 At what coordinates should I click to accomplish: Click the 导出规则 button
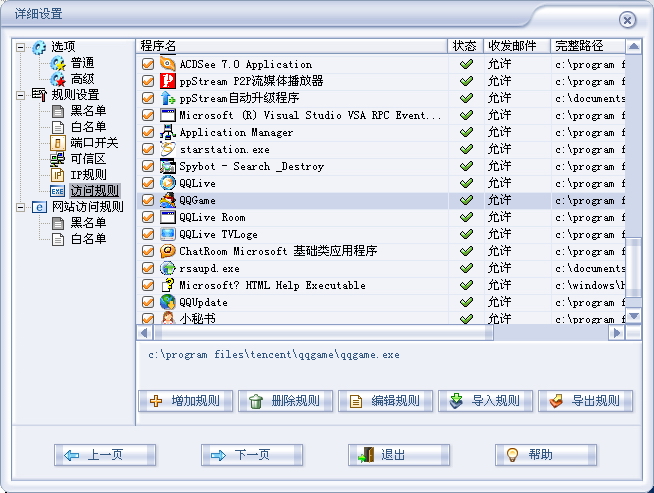click(x=586, y=401)
